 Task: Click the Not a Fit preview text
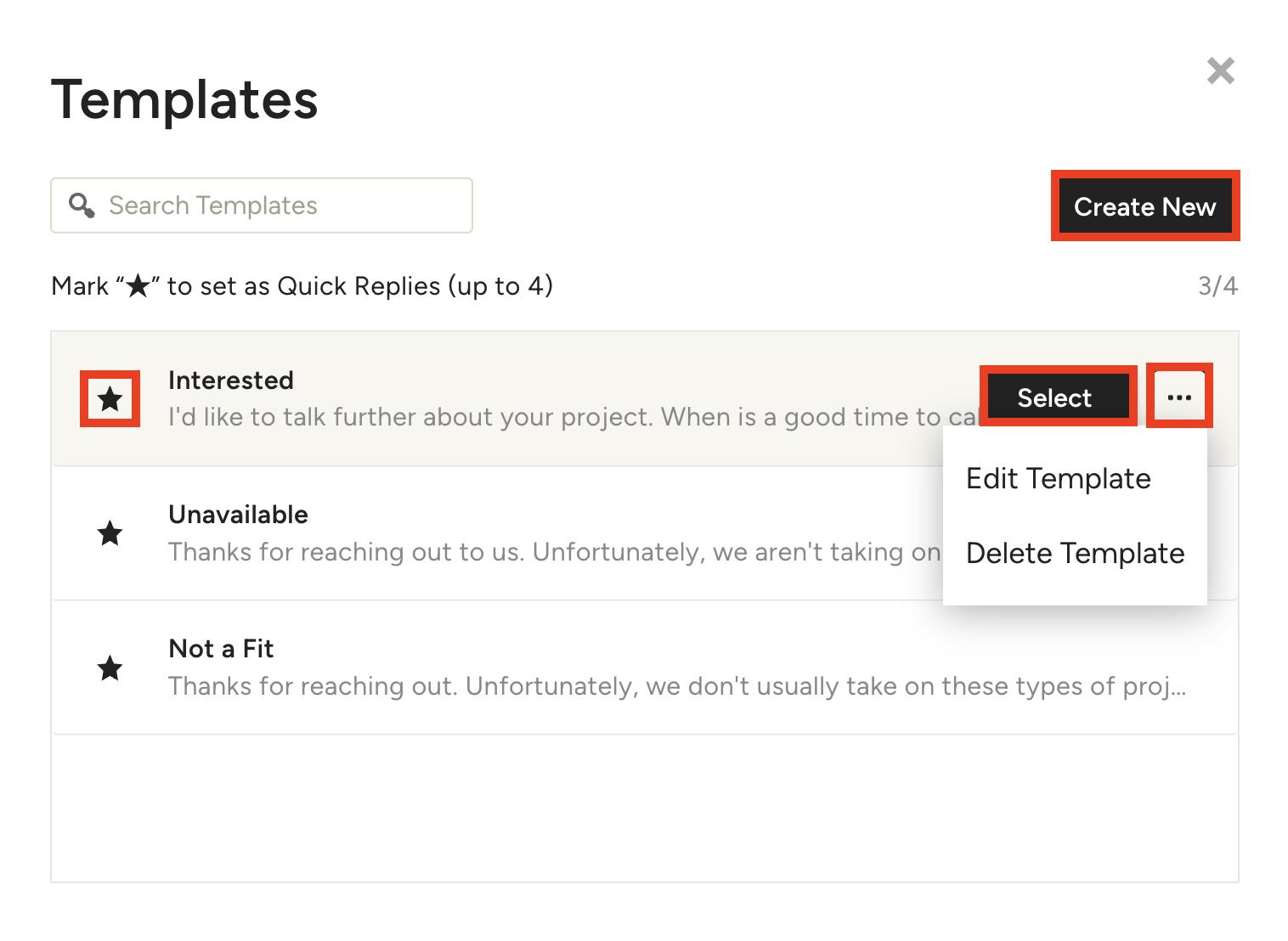pyautogui.click(x=677, y=686)
